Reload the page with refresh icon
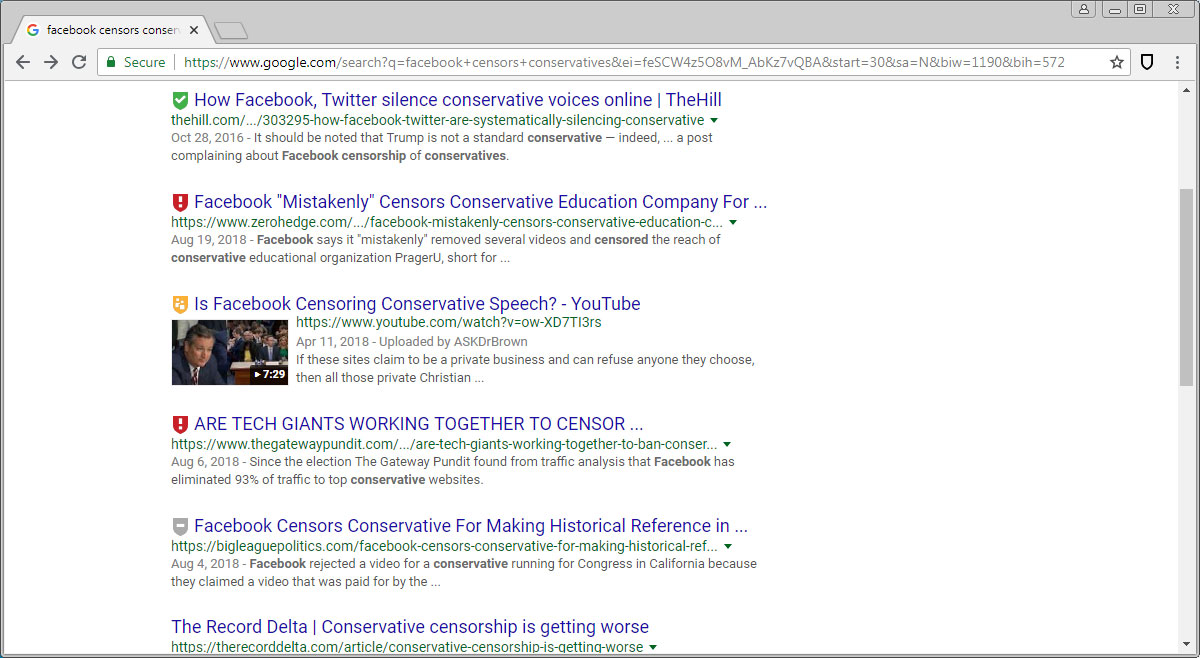The width and height of the screenshot is (1200, 658). 79,62
